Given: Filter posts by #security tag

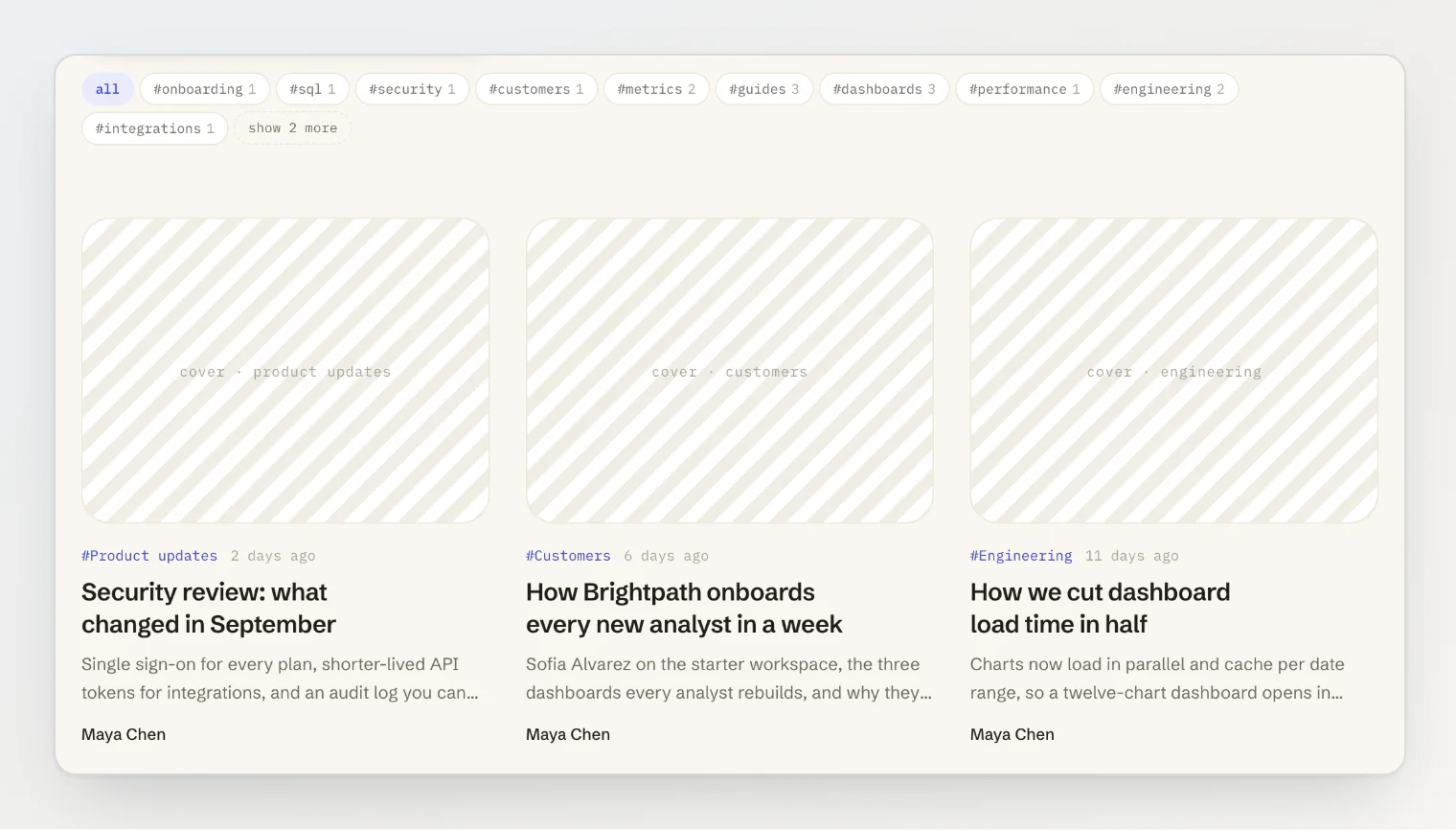Looking at the screenshot, I should [x=412, y=89].
